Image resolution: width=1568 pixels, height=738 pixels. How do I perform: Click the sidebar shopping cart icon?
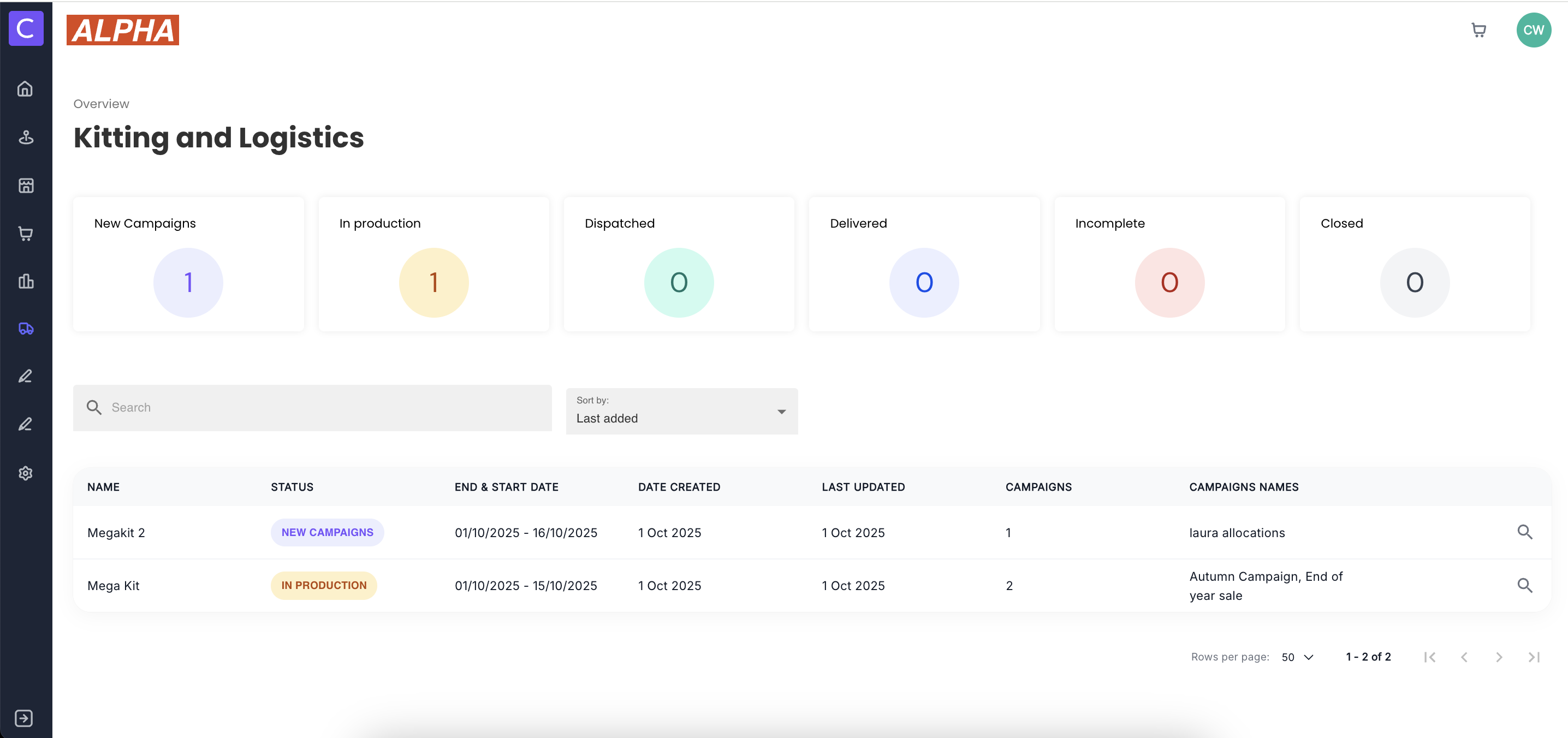pos(26,233)
